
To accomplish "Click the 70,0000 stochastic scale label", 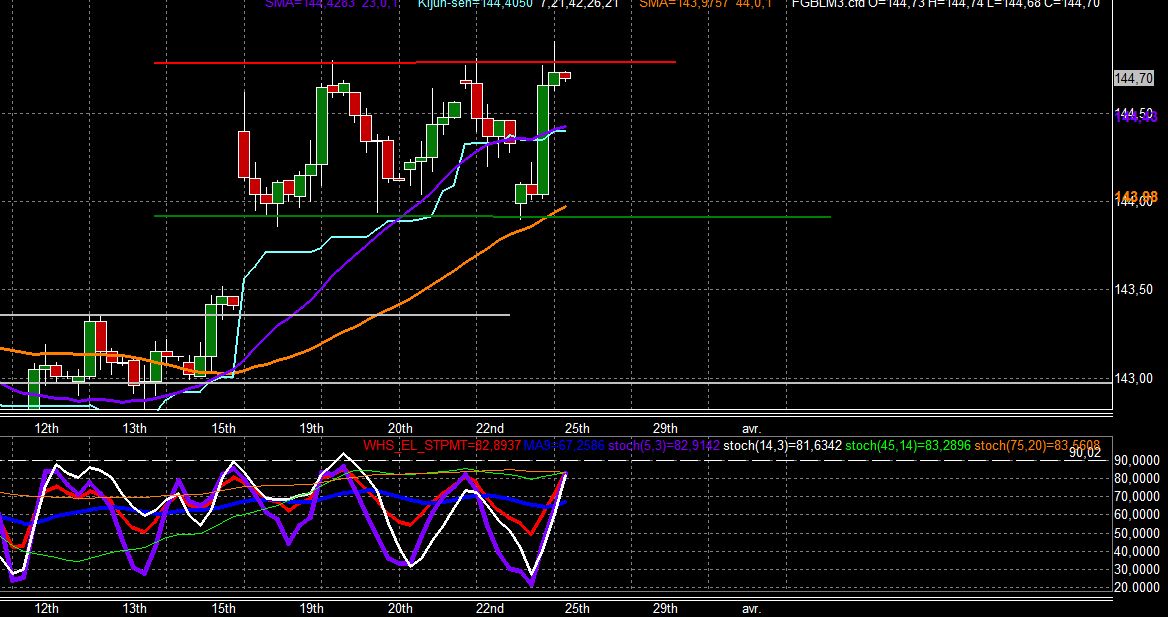I will pyautogui.click(x=1136, y=496).
